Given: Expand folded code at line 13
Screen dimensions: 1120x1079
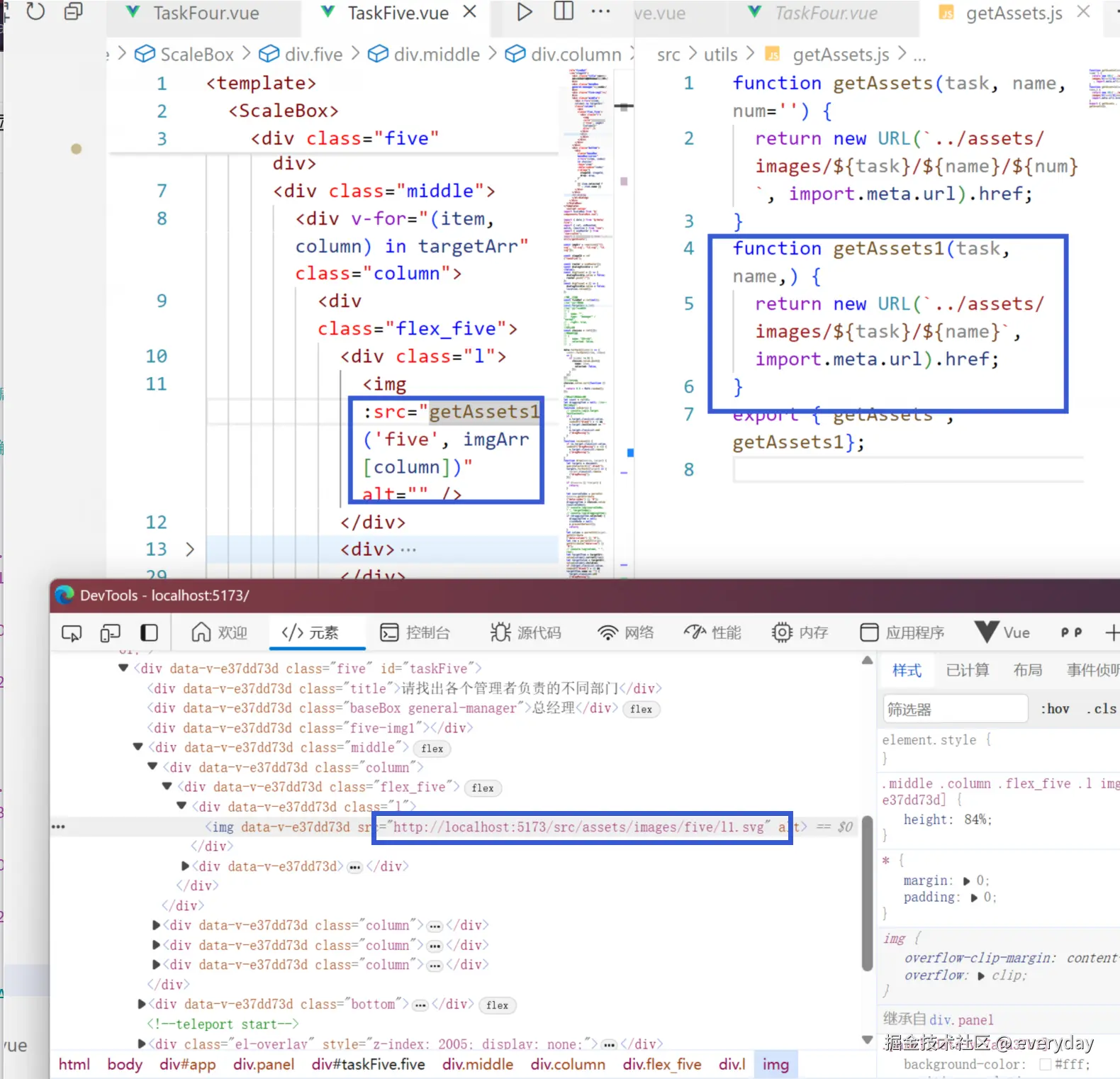Looking at the screenshot, I should pos(189,549).
